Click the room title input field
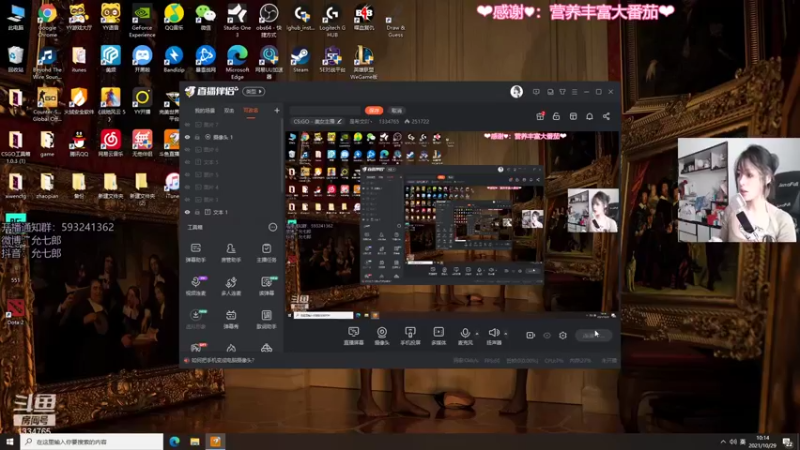Screen dimensions: 800x450 point(325,110)
